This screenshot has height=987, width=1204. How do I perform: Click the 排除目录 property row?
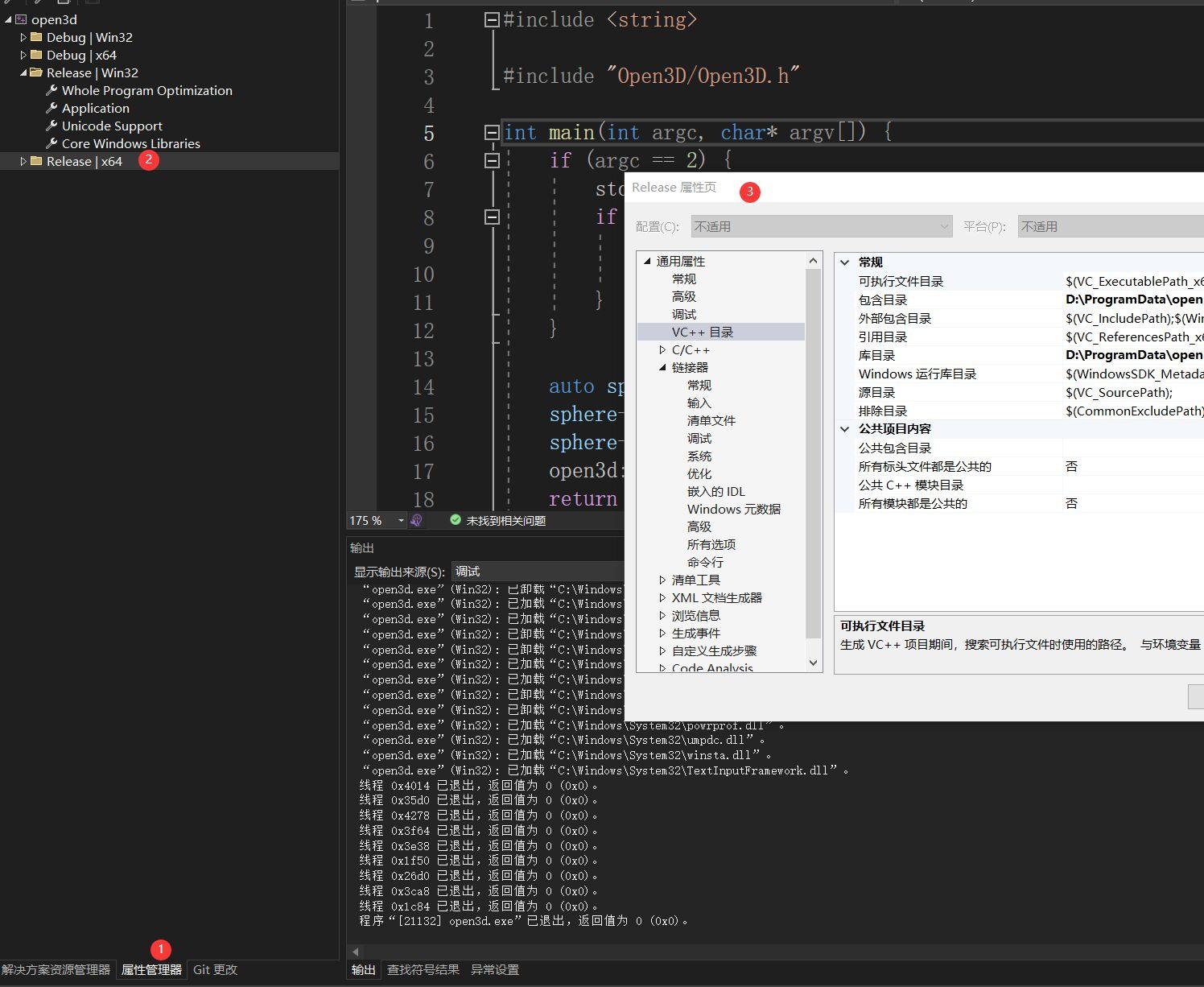pyautogui.click(x=1019, y=411)
